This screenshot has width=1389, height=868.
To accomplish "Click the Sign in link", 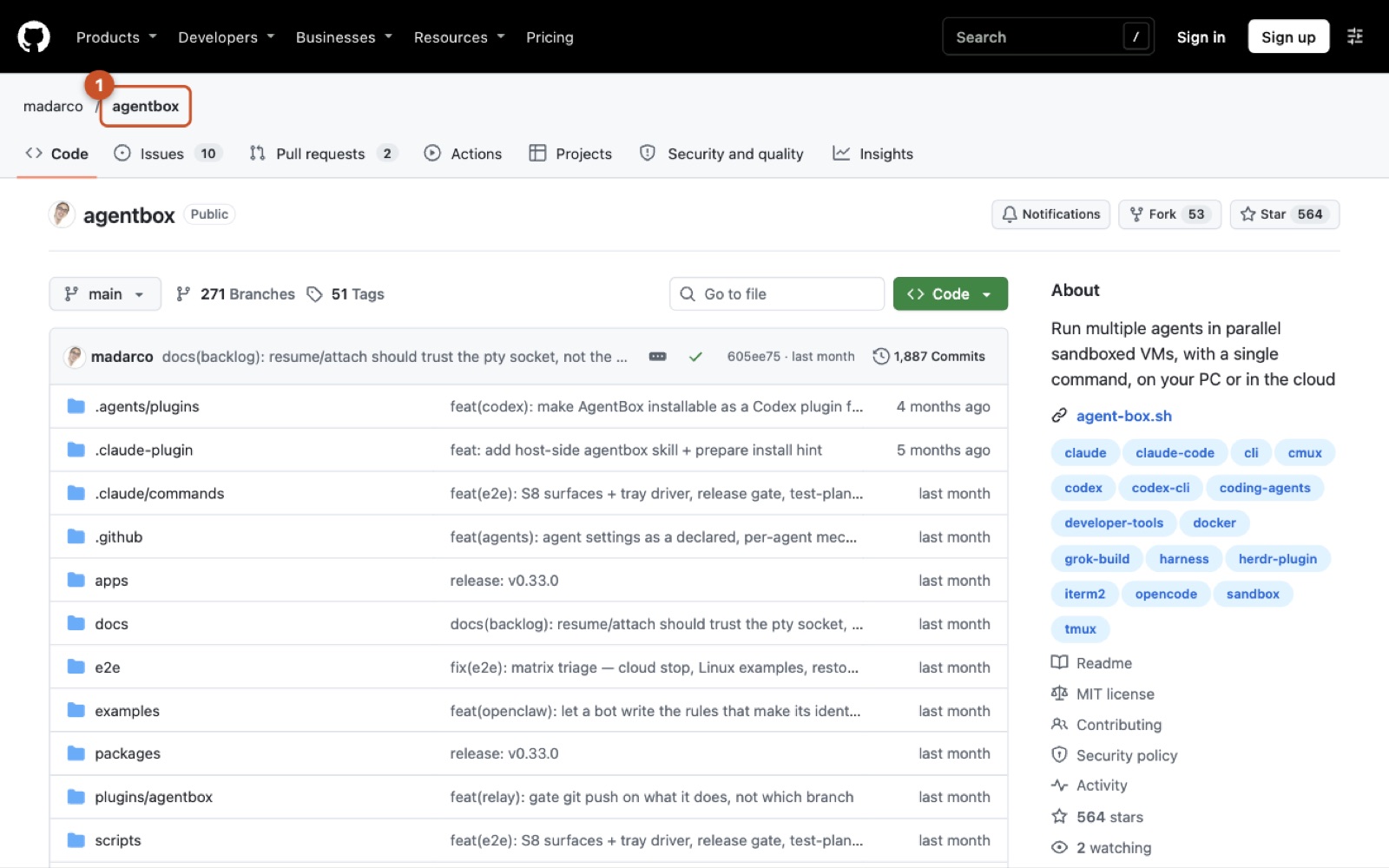I will pos(1201,37).
